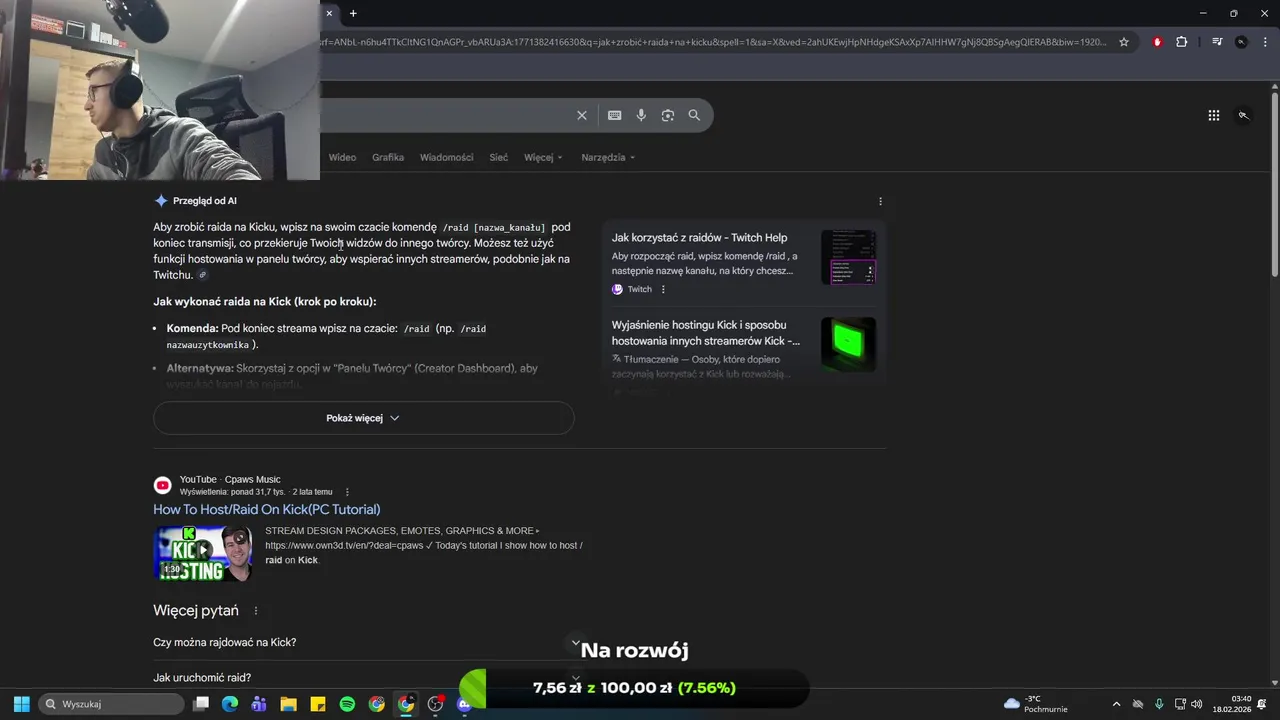Open AI overview options menu
This screenshot has width=1280, height=720.
pos(880,201)
